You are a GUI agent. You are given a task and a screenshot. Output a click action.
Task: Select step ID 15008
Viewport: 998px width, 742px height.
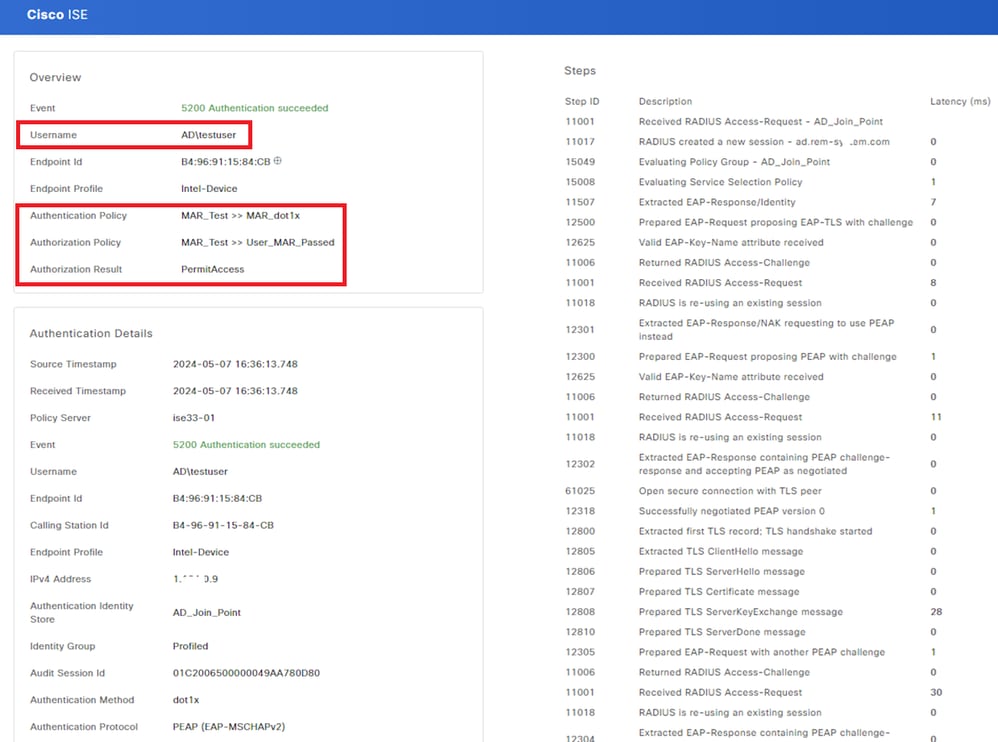tap(580, 182)
